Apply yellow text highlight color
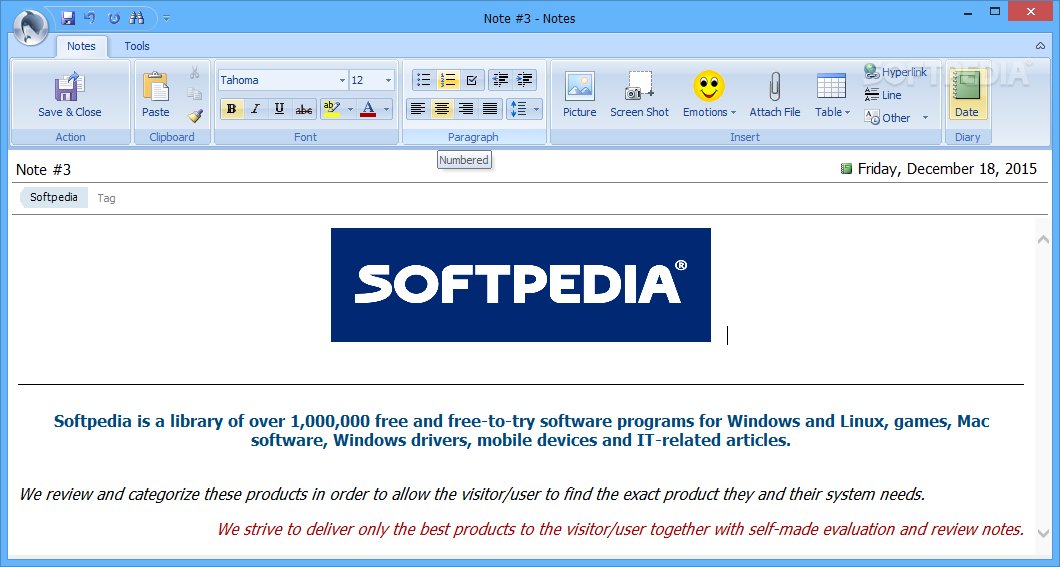The width and height of the screenshot is (1060, 567). (x=331, y=109)
